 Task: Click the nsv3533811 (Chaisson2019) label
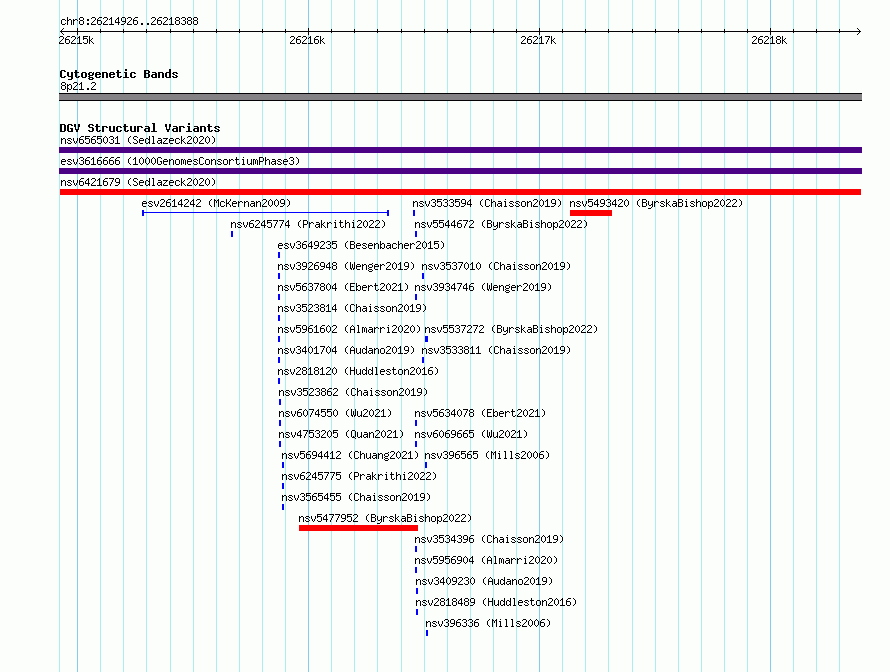(x=496, y=350)
